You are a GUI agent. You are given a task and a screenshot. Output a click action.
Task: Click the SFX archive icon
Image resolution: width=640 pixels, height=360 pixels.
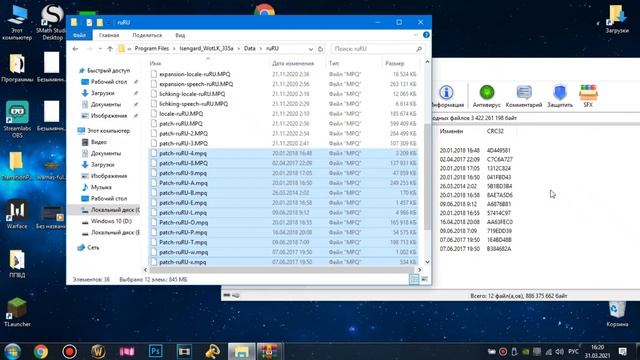(x=588, y=96)
